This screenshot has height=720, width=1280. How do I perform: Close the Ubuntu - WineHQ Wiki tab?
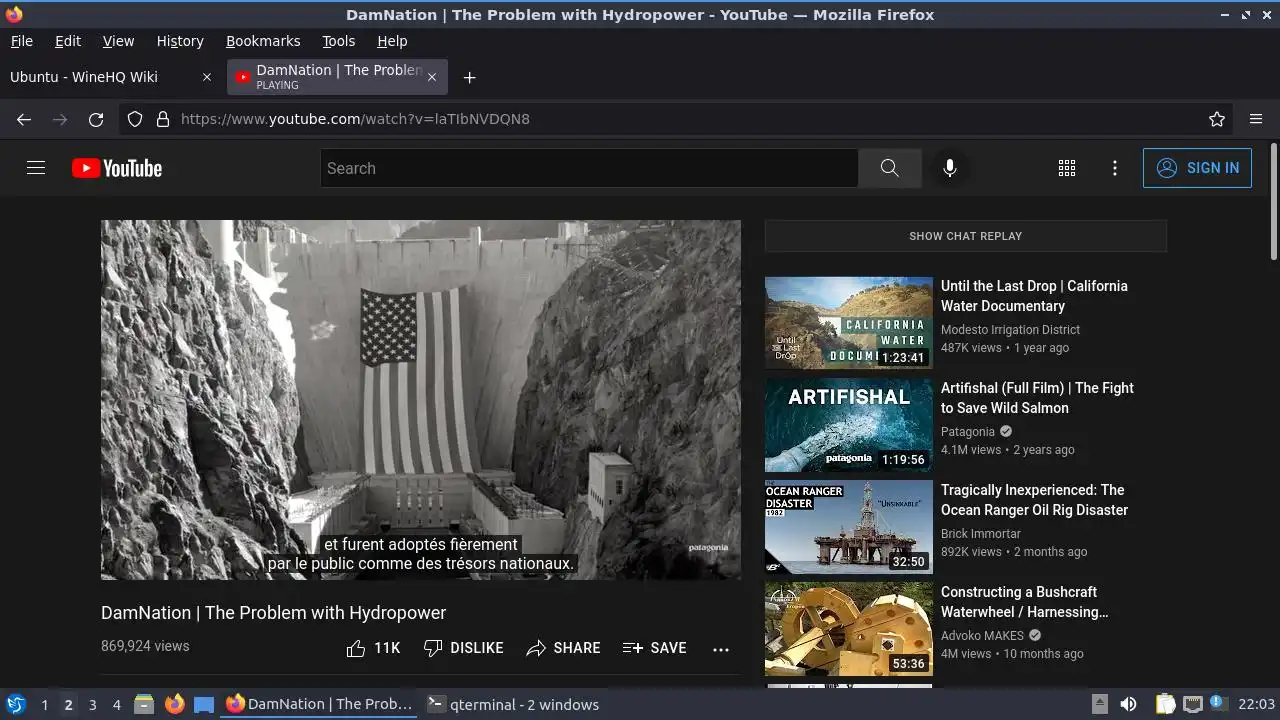(x=207, y=77)
